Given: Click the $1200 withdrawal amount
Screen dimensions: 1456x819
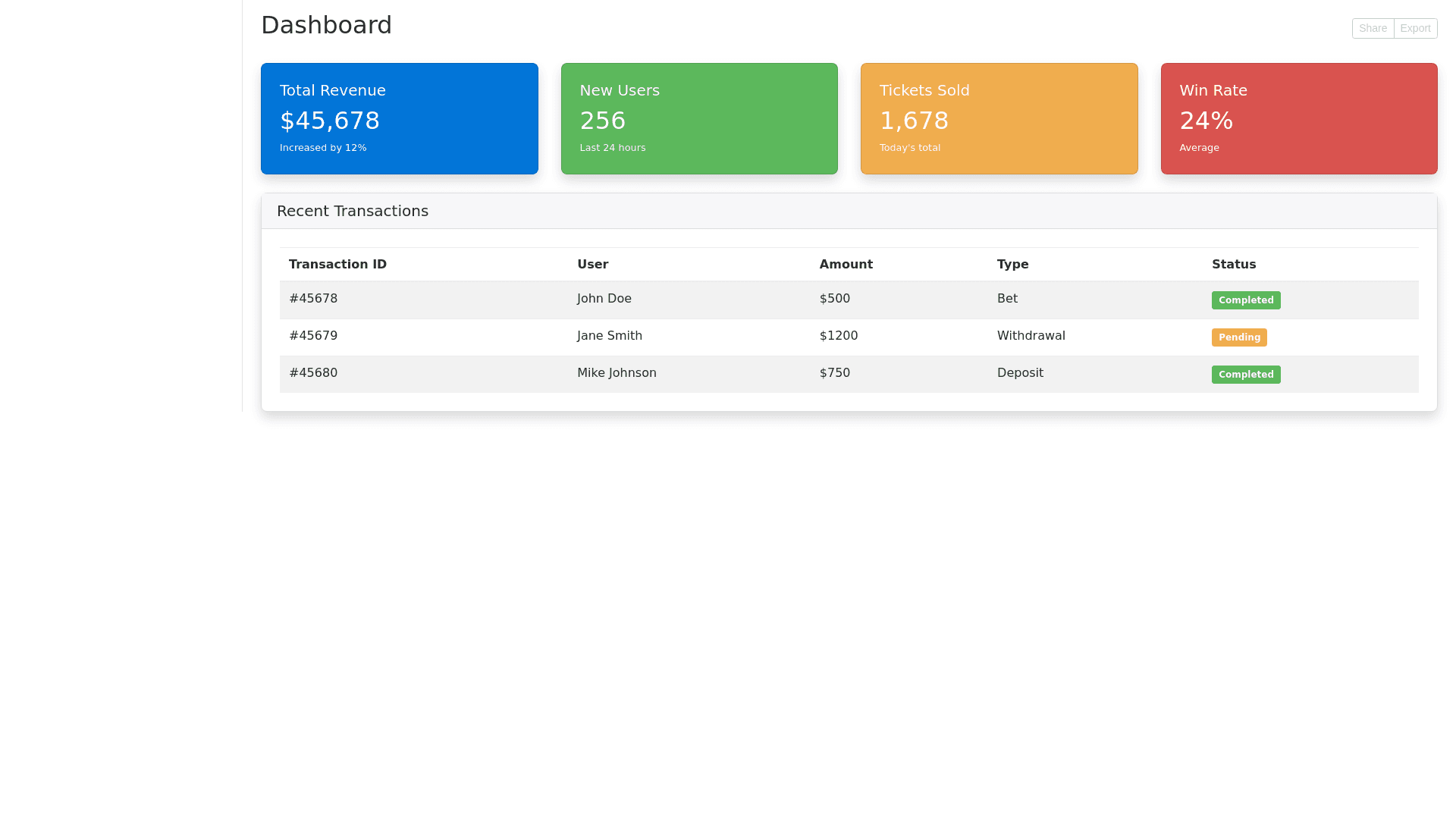Looking at the screenshot, I should [838, 335].
